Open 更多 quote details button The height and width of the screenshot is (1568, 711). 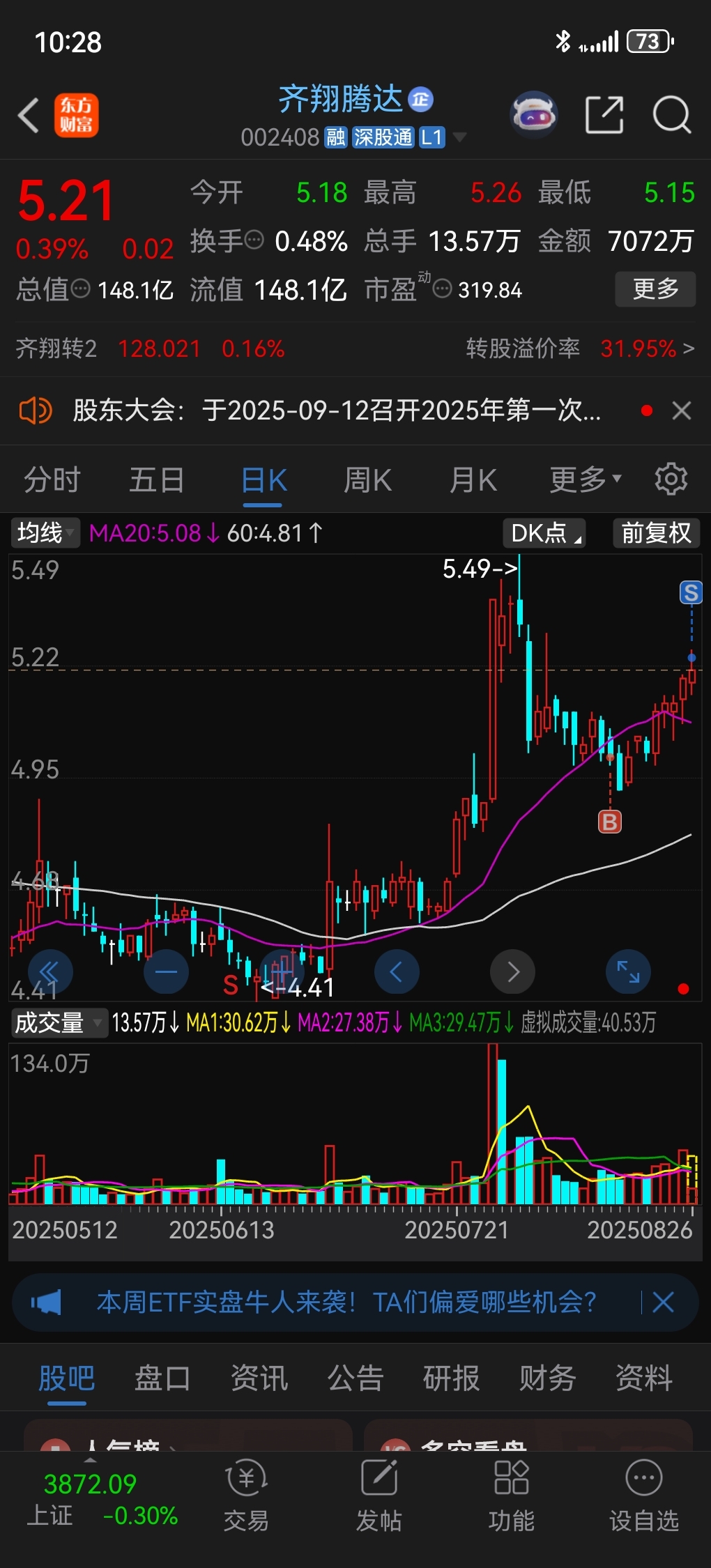pos(655,289)
